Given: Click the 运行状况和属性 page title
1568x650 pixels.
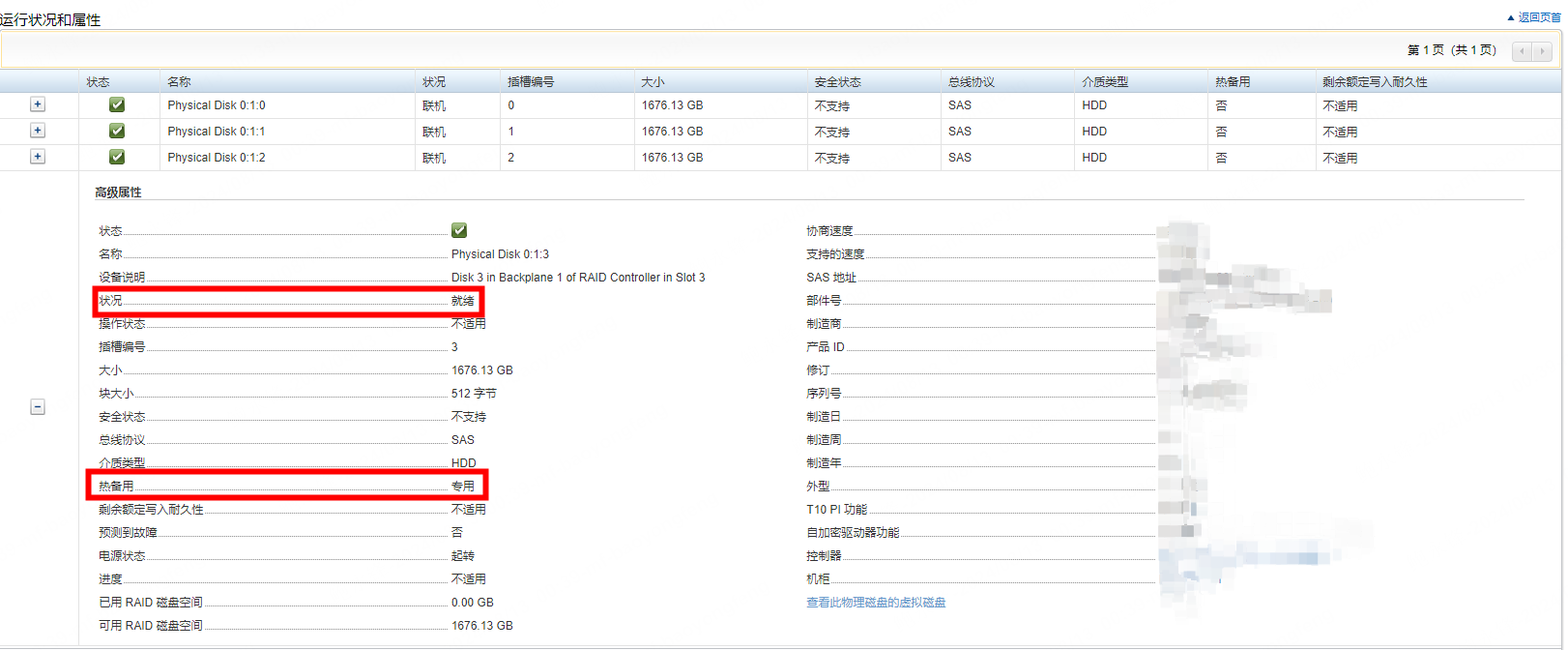Looking at the screenshot, I should [50, 19].
